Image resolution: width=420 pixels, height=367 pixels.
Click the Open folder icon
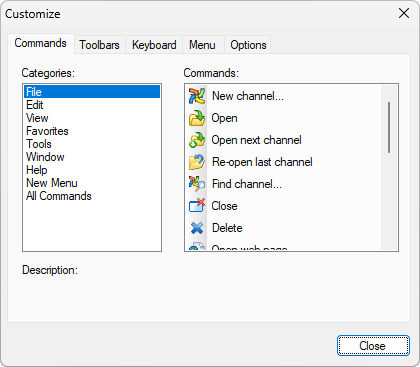click(197, 118)
